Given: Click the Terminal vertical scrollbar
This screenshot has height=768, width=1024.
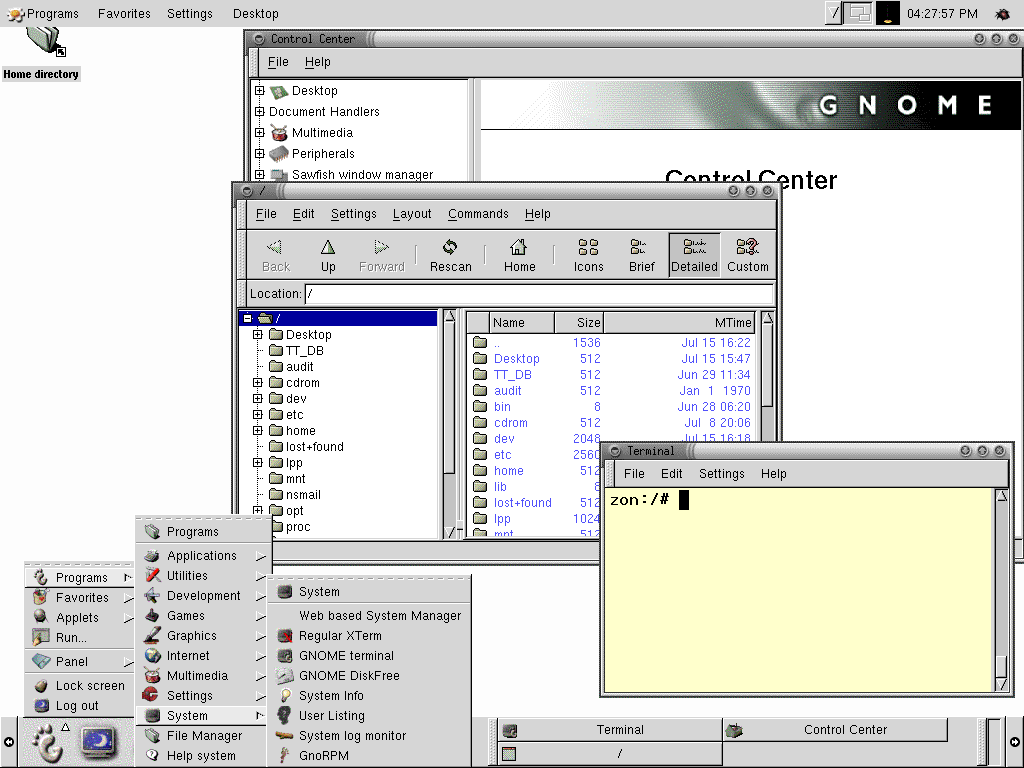Looking at the screenshot, I should tap(1002, 580).
